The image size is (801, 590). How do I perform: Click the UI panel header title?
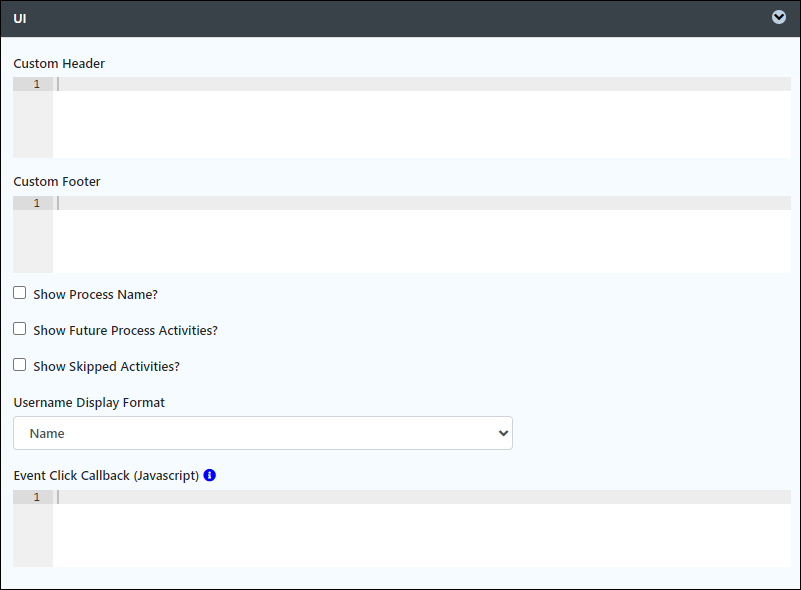20,18
